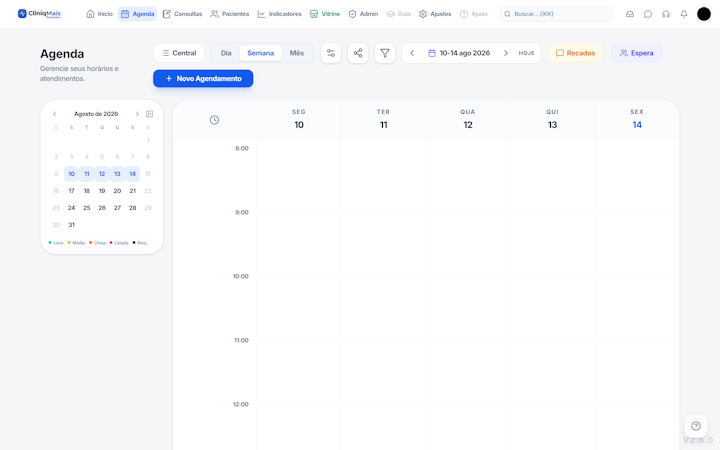This screenshot has height=450, width=720.
Task: Open the Indicadores section
Action: pos(279,14)
